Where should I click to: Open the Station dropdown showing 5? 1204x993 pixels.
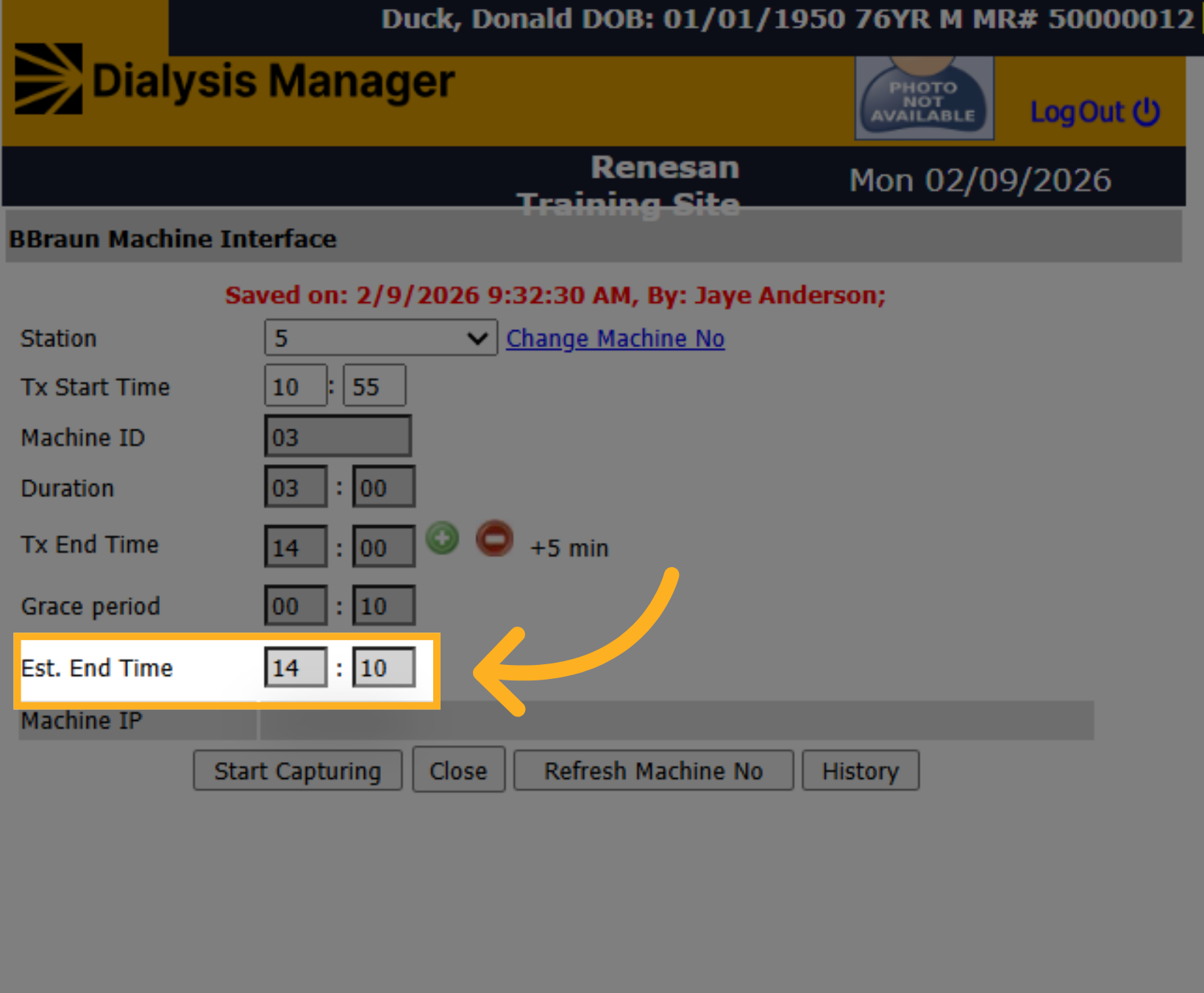[x=380, y=338]
